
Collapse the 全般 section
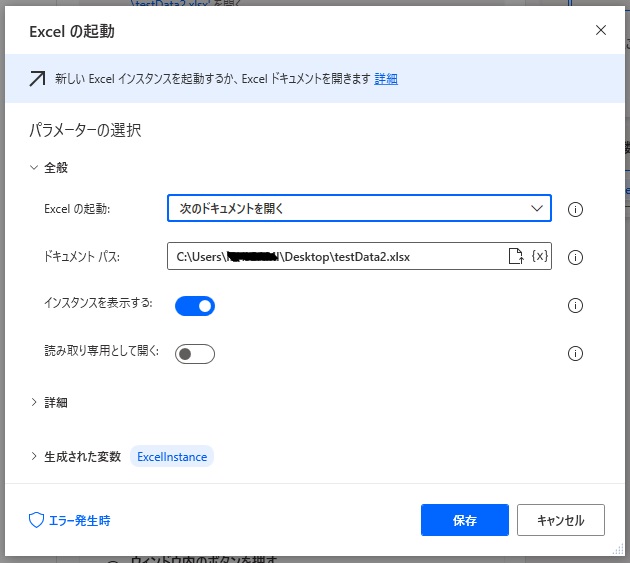click(x=34, y=168)
